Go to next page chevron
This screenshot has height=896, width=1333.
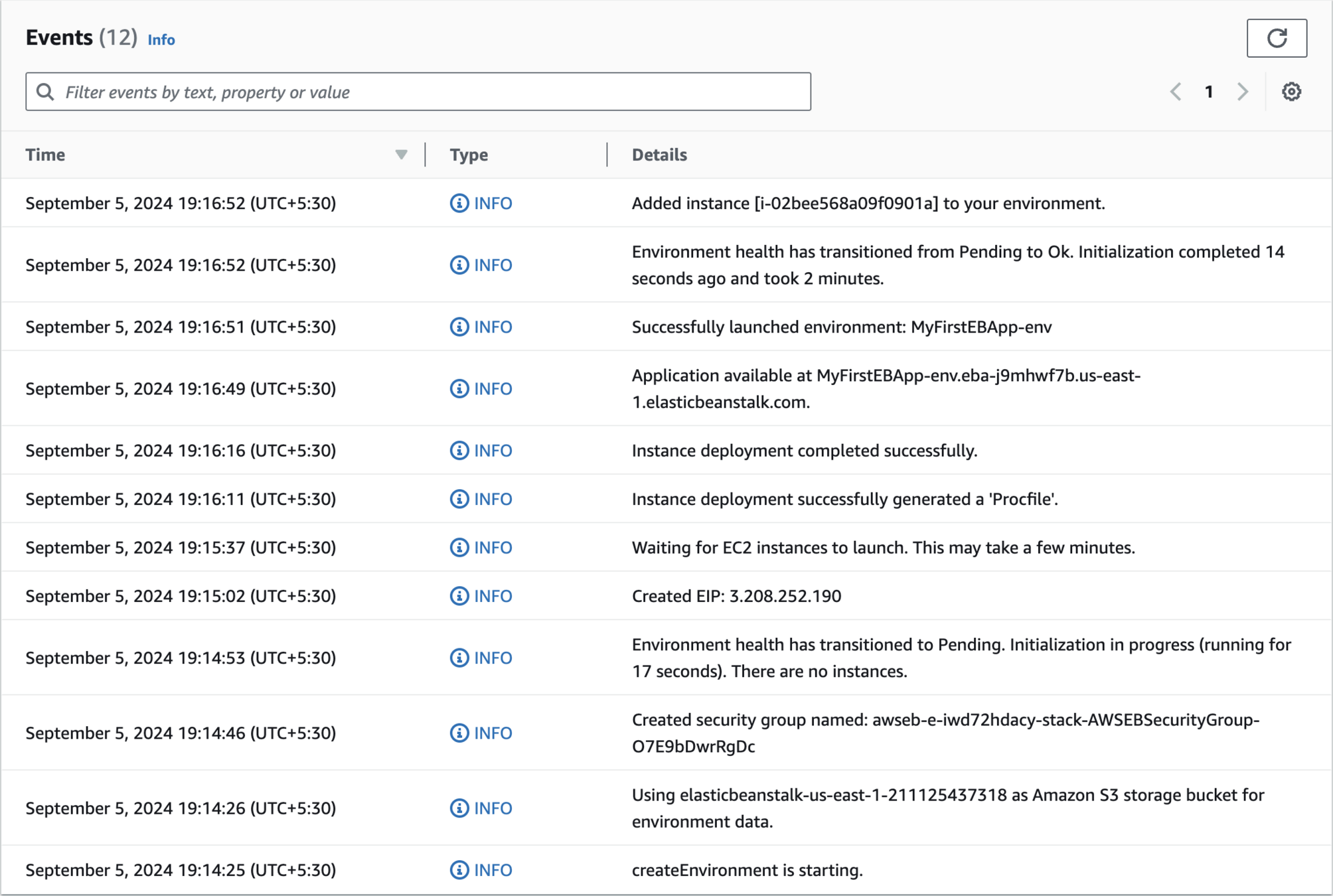pyautogui.click(x=1242, y=92)
